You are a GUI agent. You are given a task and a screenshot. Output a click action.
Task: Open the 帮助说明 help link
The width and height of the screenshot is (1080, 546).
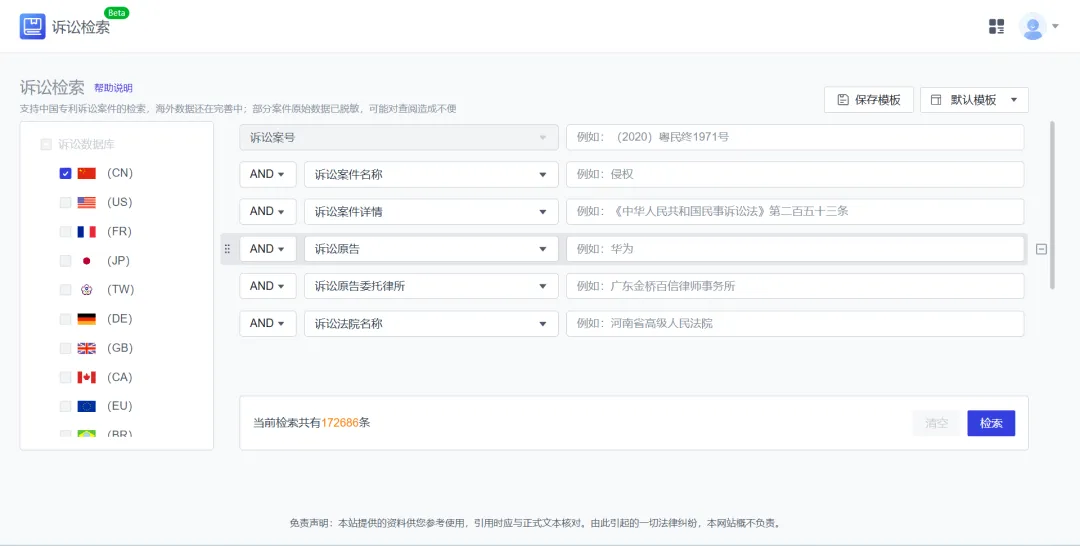tap(113, 88)
